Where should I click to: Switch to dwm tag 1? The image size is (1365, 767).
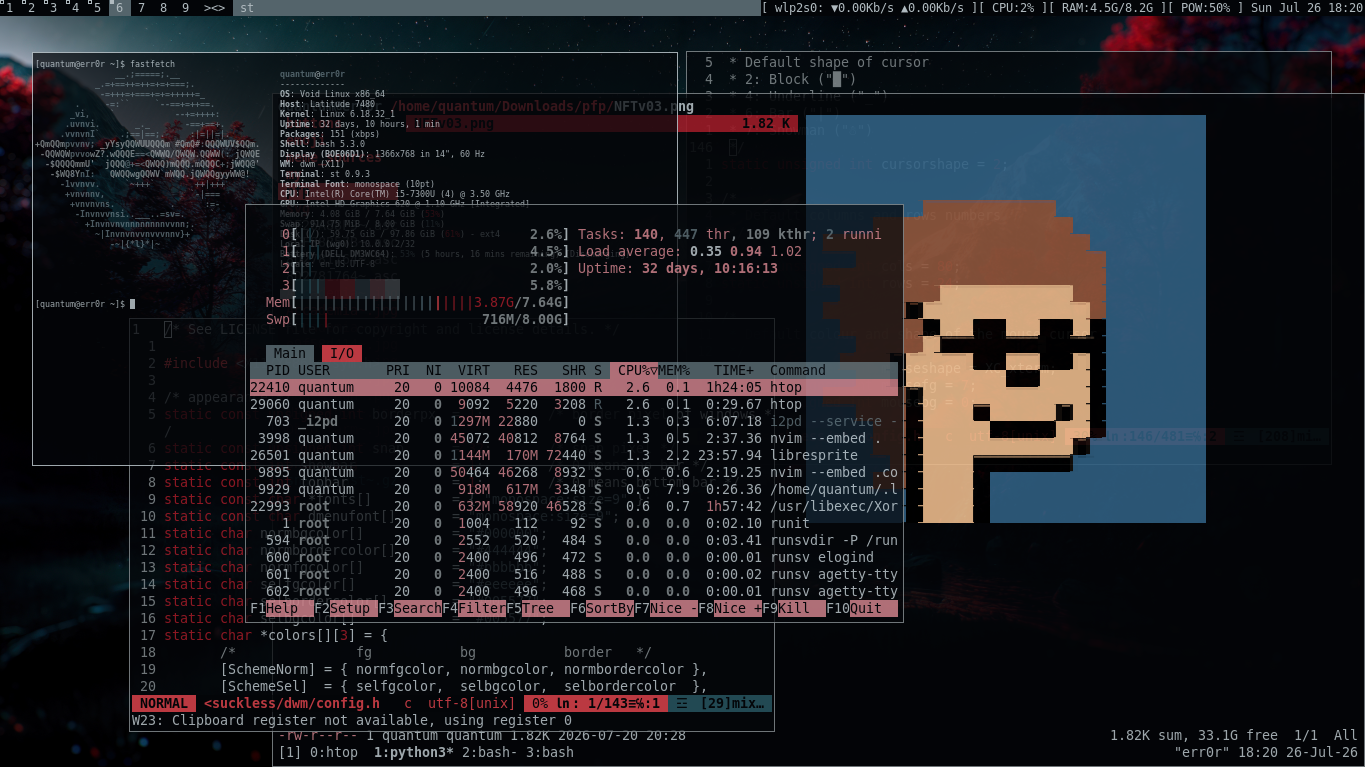9,8
